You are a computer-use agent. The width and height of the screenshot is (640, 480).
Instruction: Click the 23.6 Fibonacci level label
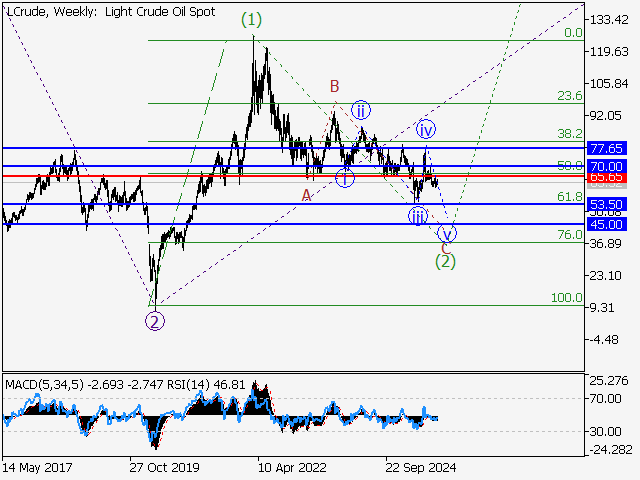pos(569,96)
